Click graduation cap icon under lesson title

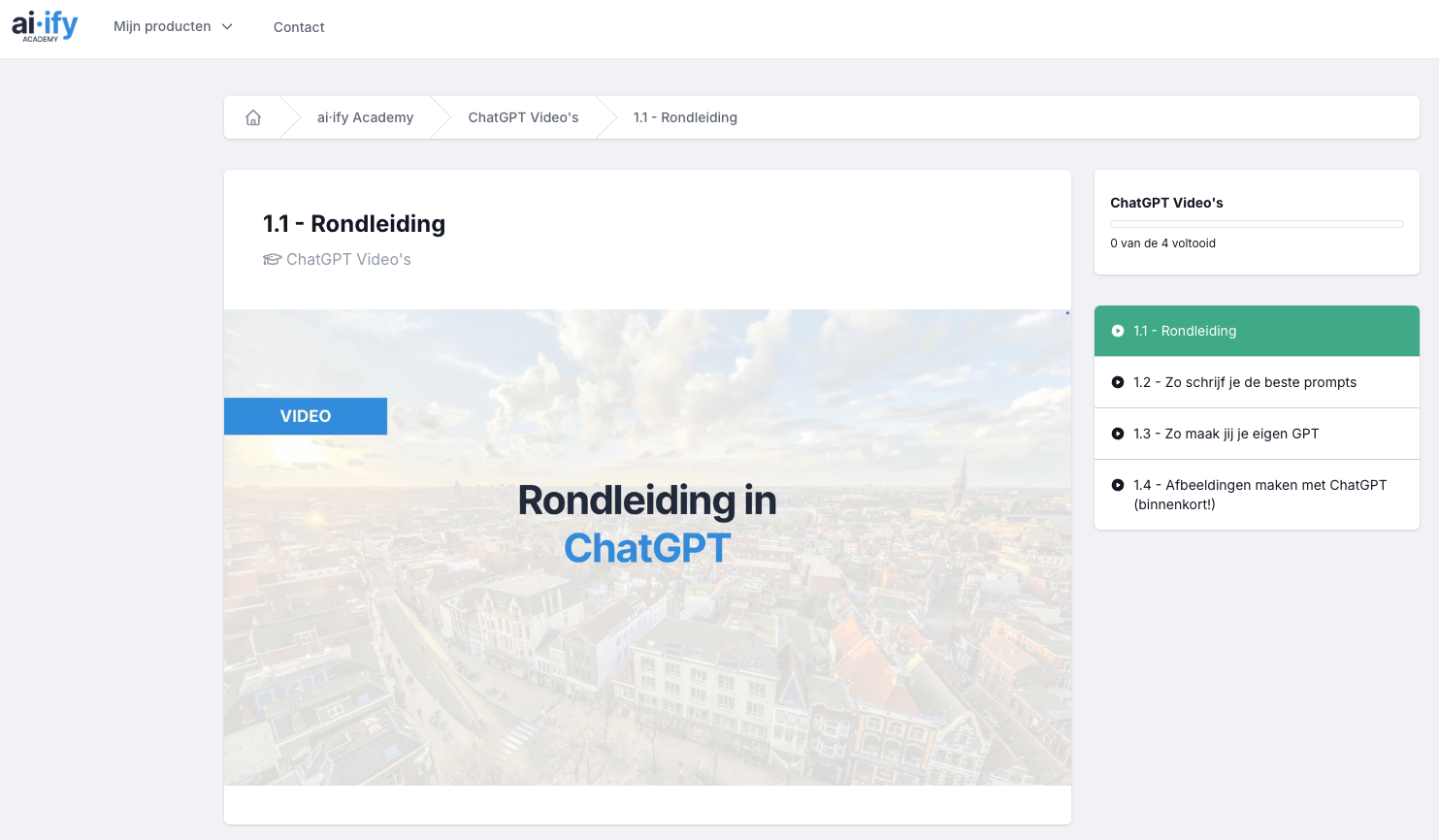(272, 260)
